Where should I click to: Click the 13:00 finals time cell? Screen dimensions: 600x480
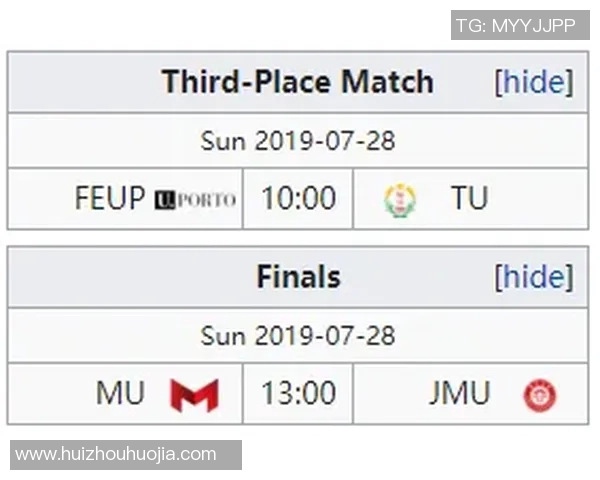tap(298, 394)
